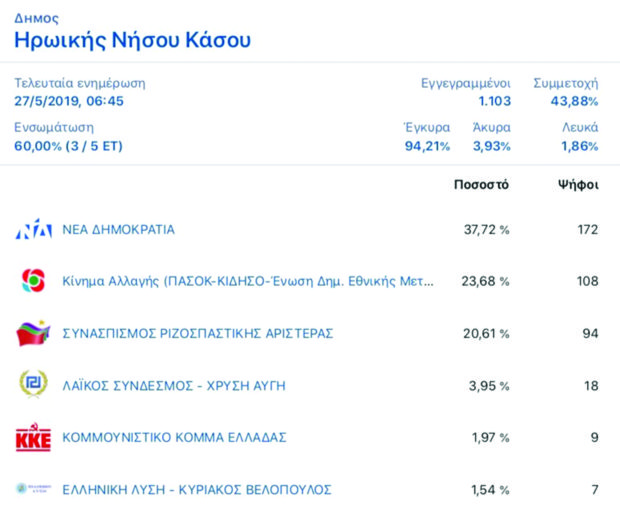This screenshot has height=523, width=620.
Task: Open ΕΛΛΗΝΙΚΗ ΛΥΣΗ - ΚΥΡΙΑΚΟΣ ΒΕΛΟΠΟΥΛΟΣ link
Action: click(196, 490)
